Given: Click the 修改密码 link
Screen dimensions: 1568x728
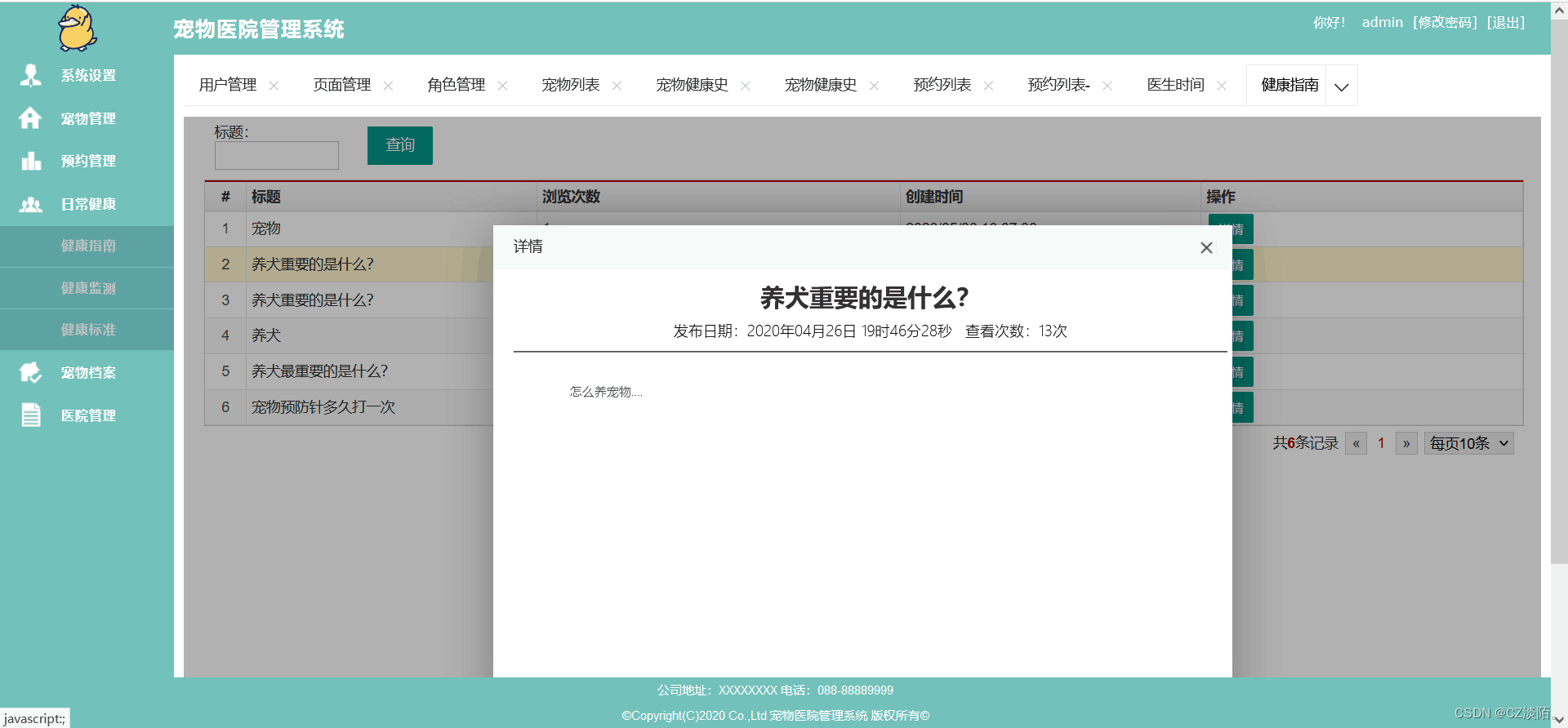Looking at the screenshot, I should click(x=1445, y=23).
